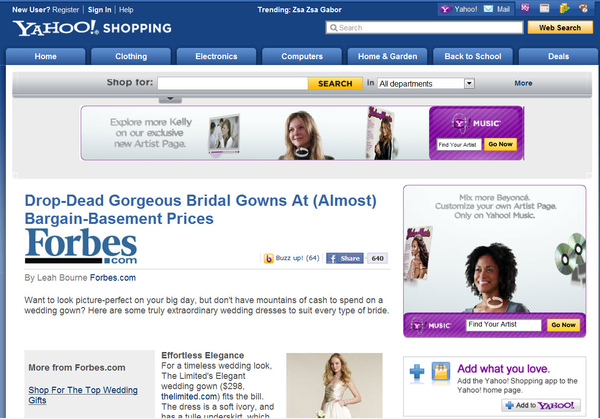This screenshot has width=600, height=419.
Task: Focus the Shop for input field
Action: pyautogui.click(x=233, y=83)
